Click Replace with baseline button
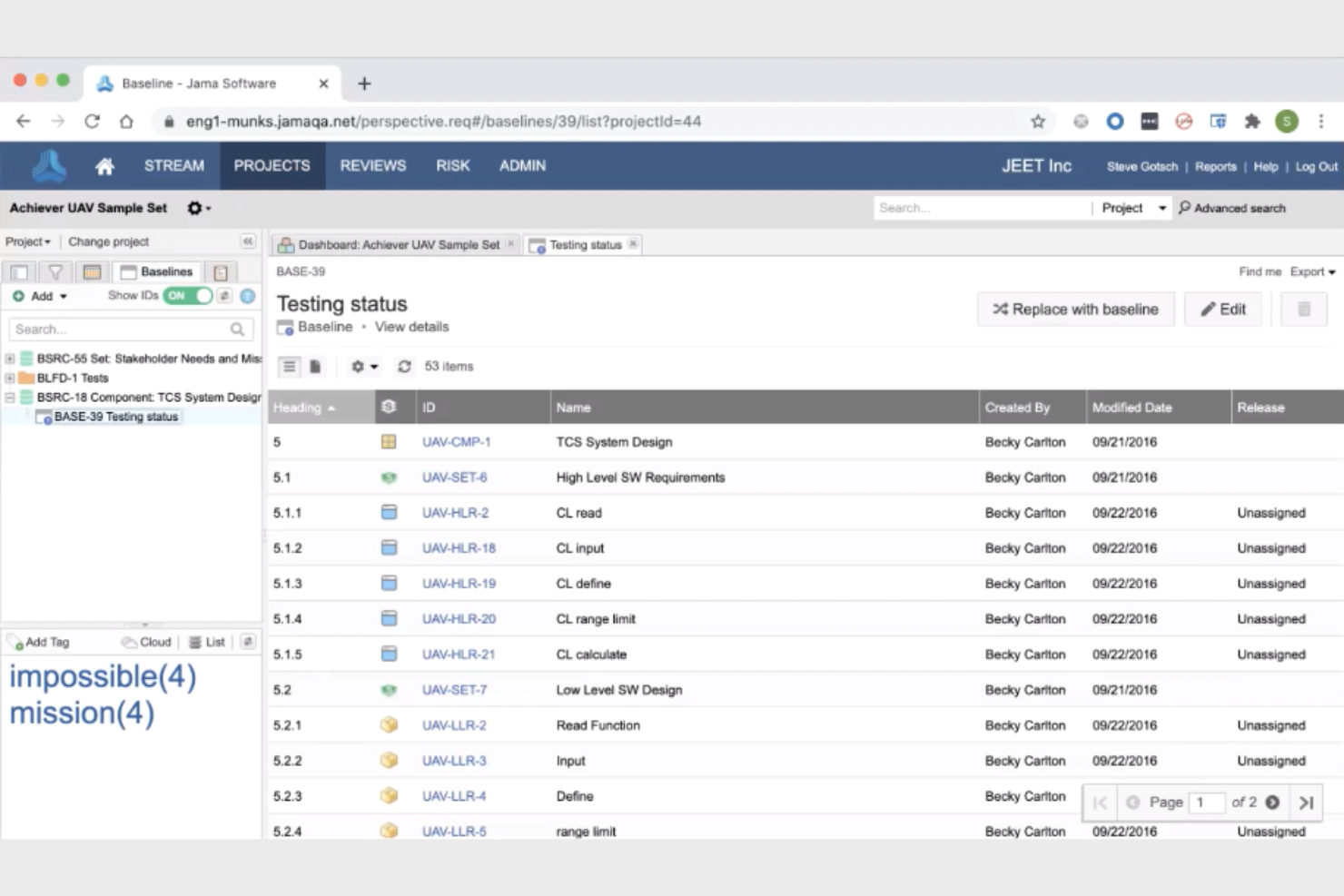 (1075, 310)
